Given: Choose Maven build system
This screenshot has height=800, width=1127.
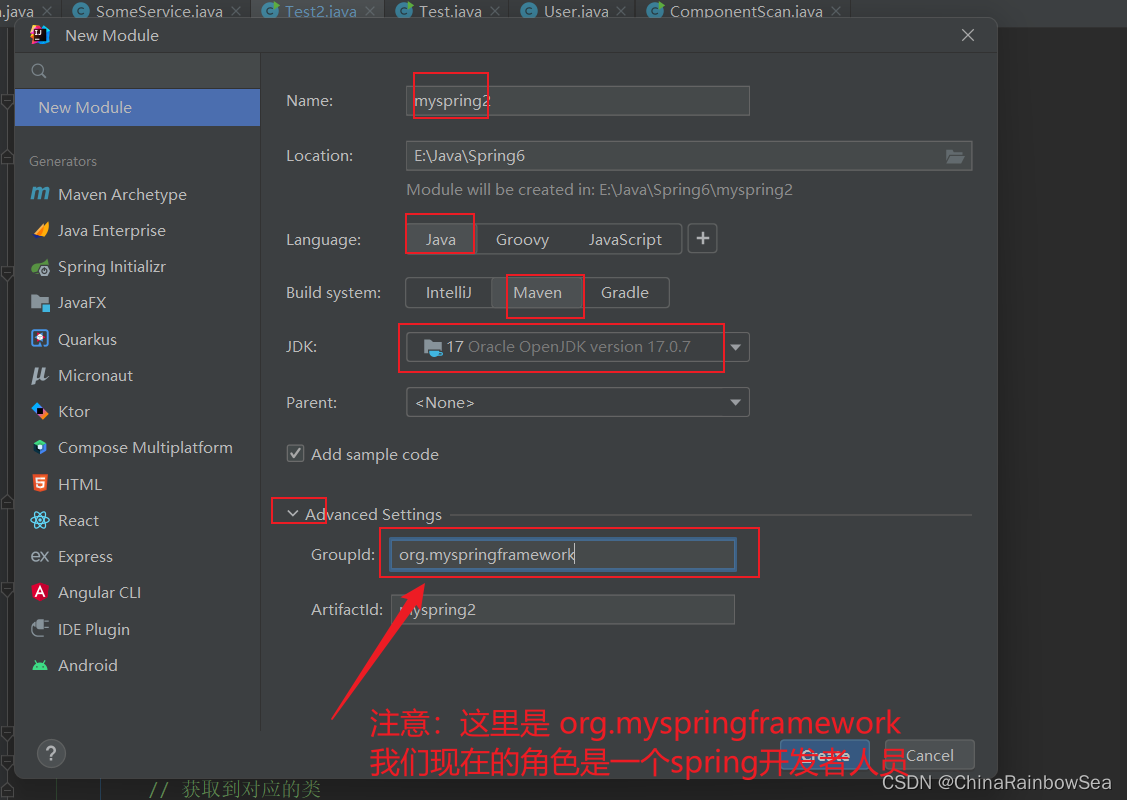Looking at the screenshot, I should click(x=538, y=293).
